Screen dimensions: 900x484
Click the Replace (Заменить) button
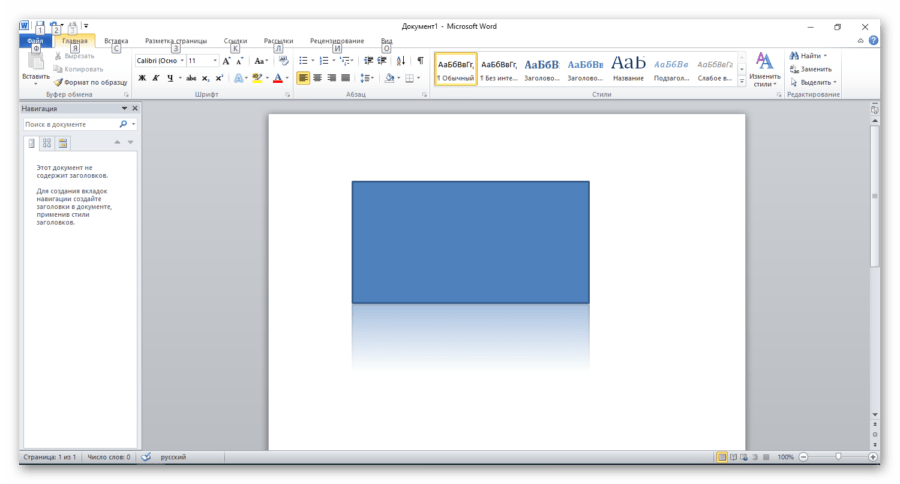click(811, 69)
